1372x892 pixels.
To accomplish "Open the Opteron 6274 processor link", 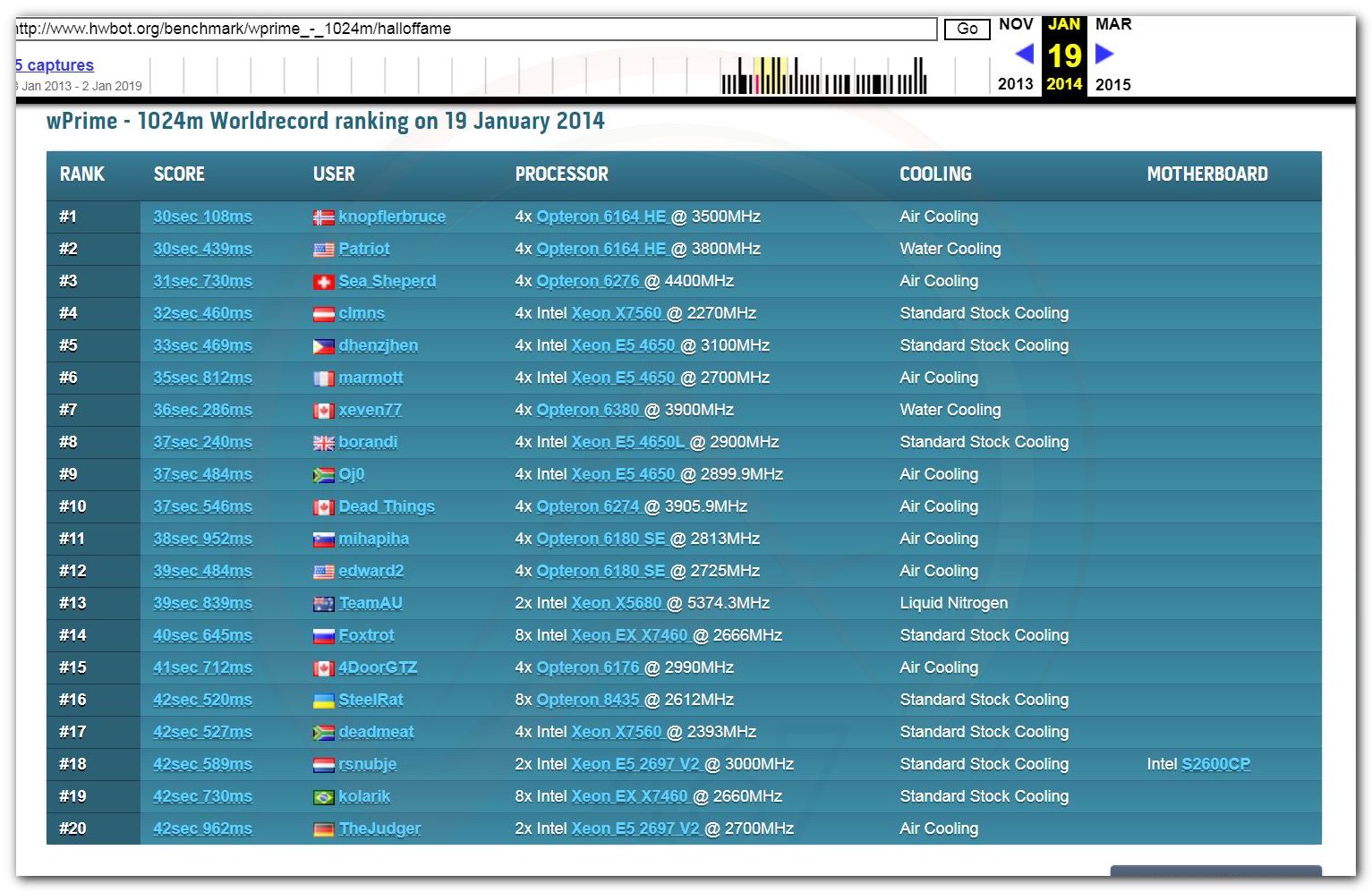I will pos(588,506).
